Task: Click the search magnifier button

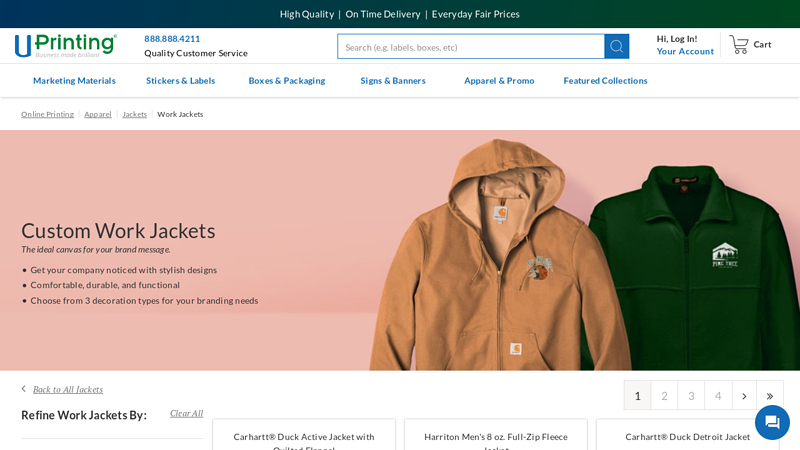Action: [616, 46]
